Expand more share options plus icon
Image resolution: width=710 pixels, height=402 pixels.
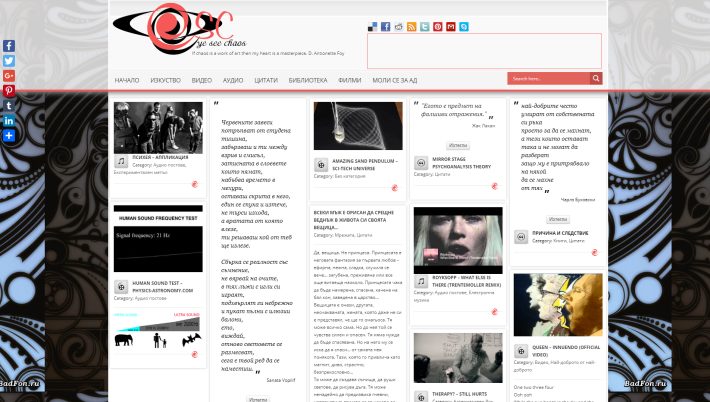coord(9,136)
